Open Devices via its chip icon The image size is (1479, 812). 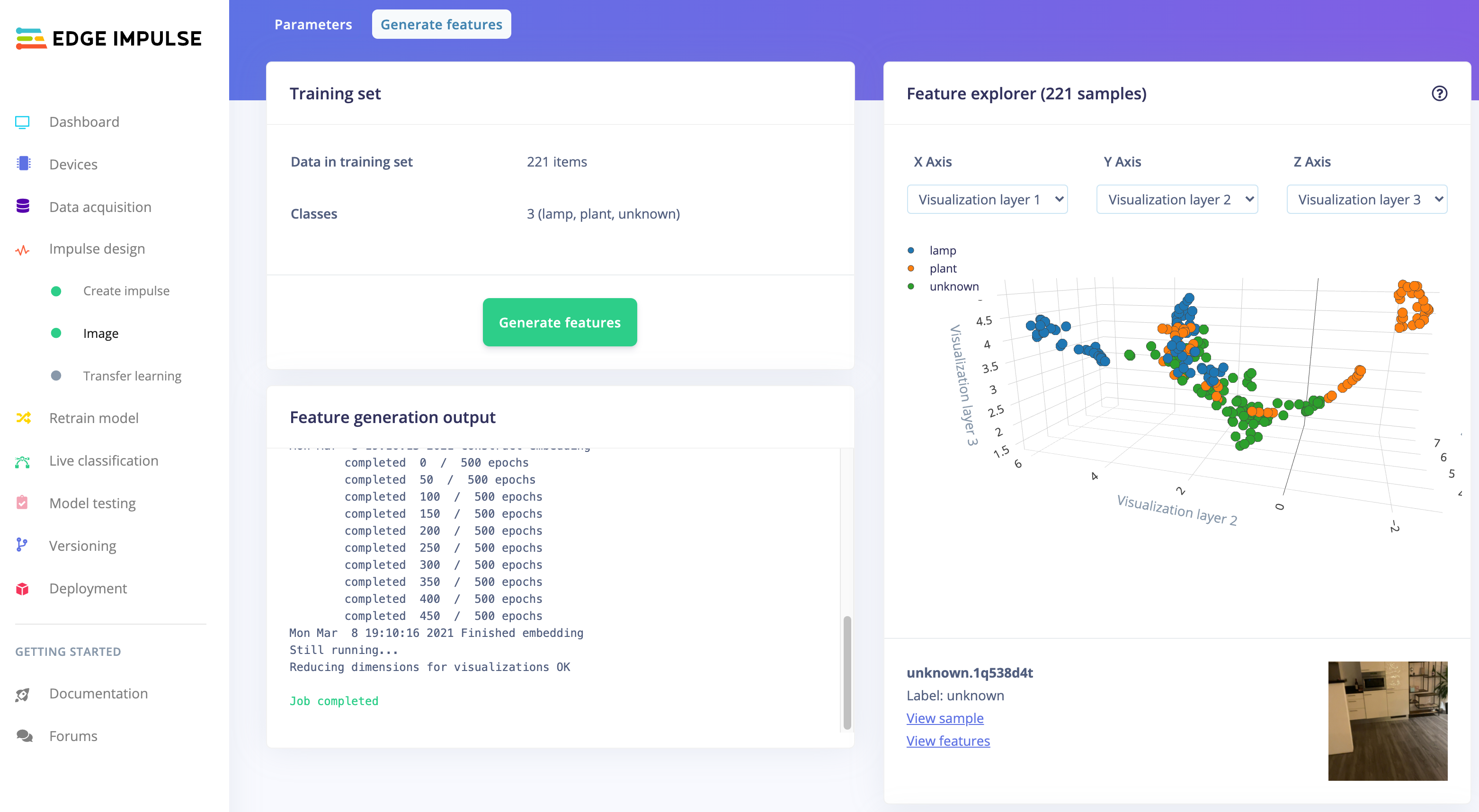(24, 164)
